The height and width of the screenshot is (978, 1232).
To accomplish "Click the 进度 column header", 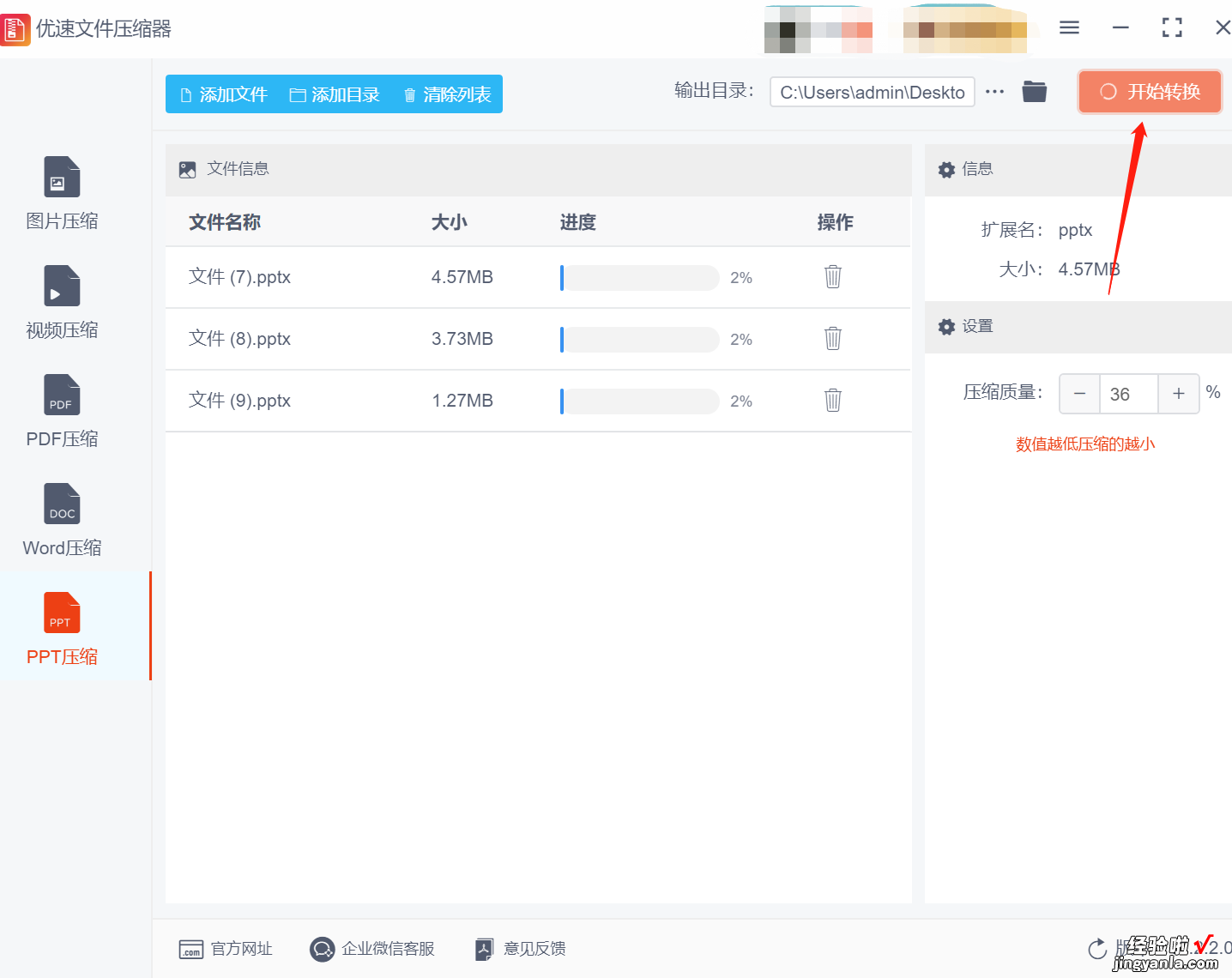I will [x=578, y=222].
